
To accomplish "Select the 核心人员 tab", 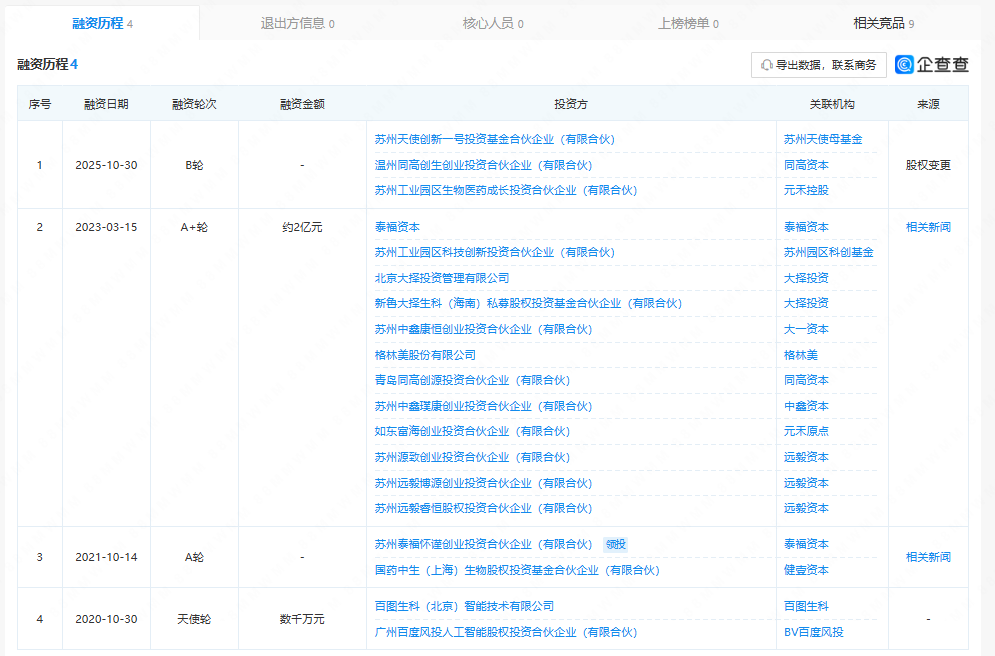I will click(493, 23).
